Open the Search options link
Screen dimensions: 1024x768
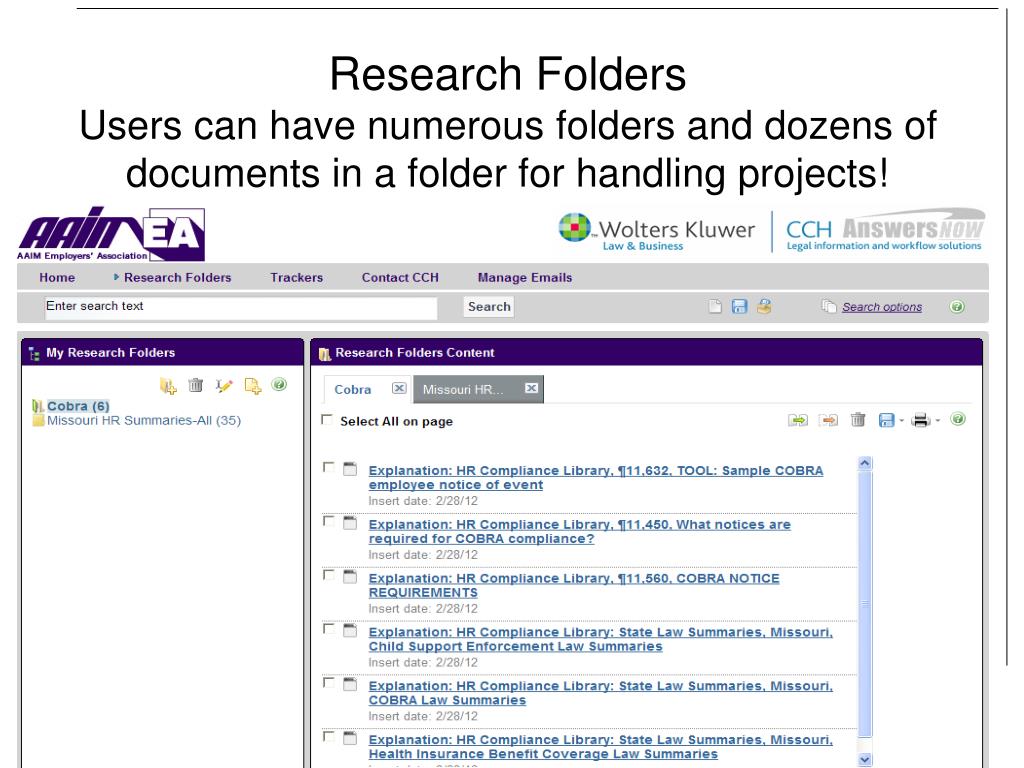(x=882, y=307)
